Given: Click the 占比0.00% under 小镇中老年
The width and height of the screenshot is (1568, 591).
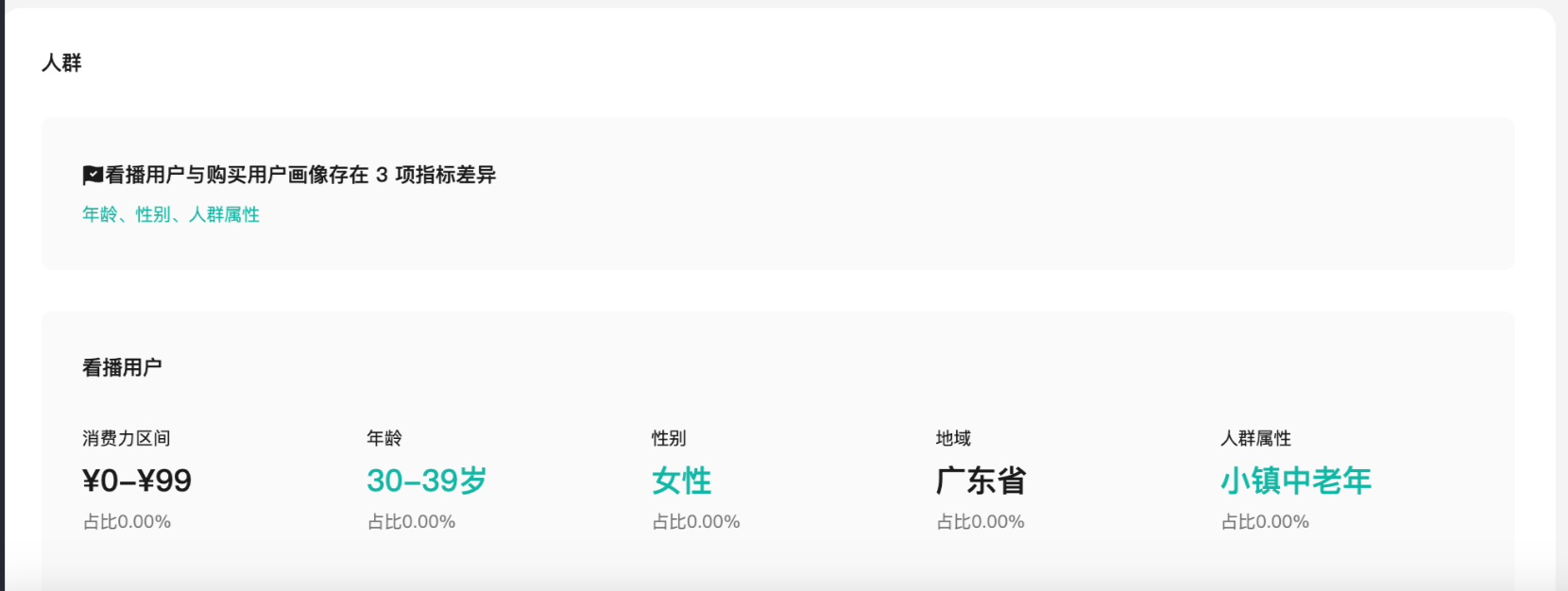Looking at the screenshot, I should click(x=1265, y=521).
